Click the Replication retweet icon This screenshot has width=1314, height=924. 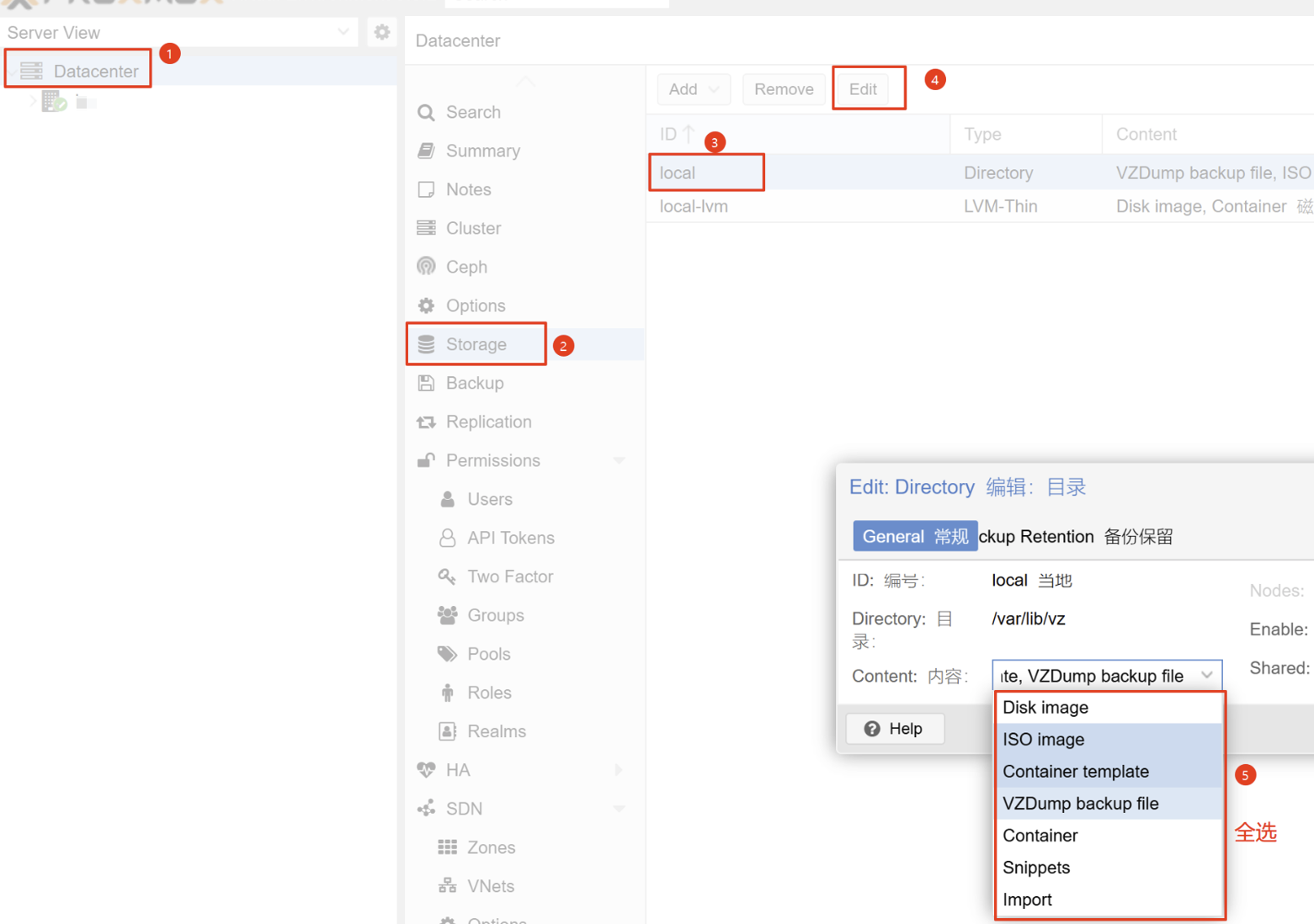426,422
